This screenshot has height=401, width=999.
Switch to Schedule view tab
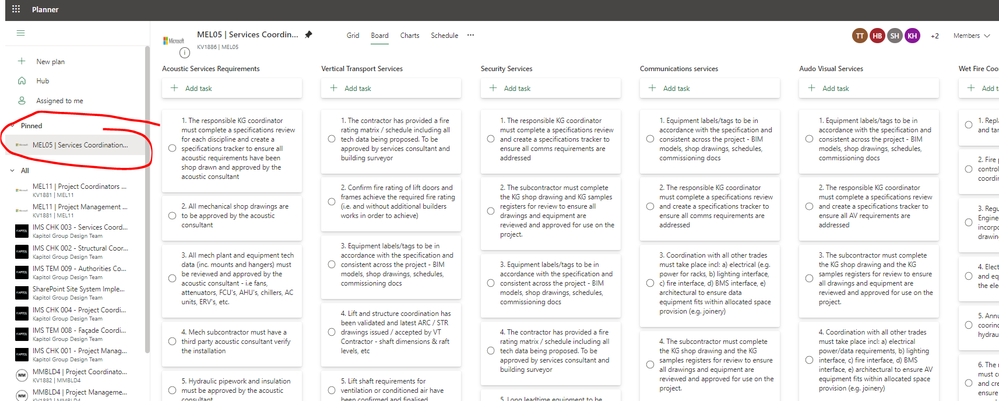pos(444,36)
